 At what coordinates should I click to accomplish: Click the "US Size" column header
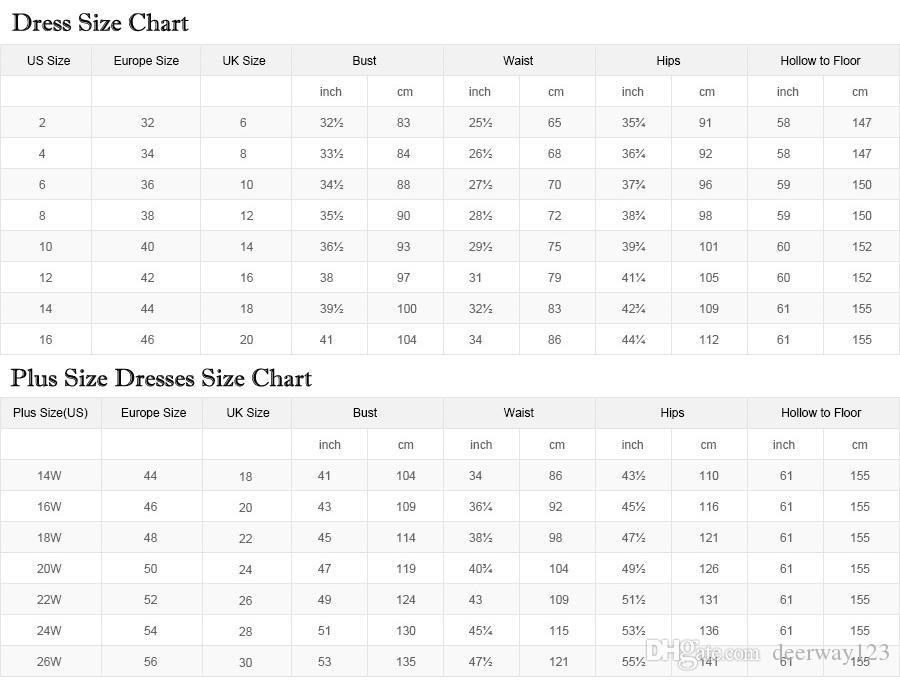(x=48, y=61)
